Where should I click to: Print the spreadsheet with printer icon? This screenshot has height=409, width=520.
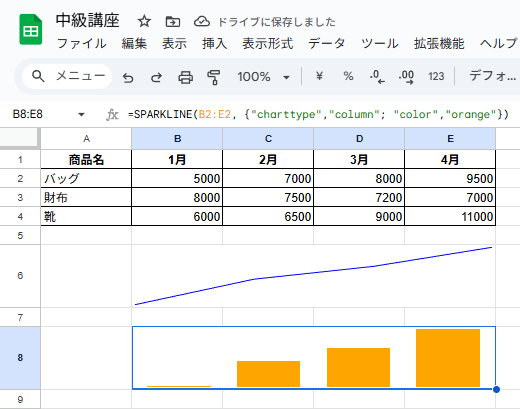point(185,77)
